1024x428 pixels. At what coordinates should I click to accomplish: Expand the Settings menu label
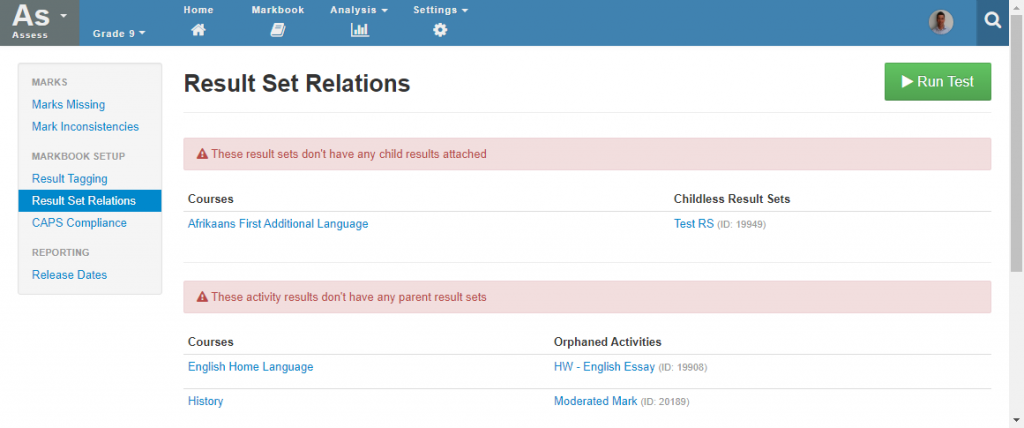point(441,10)
